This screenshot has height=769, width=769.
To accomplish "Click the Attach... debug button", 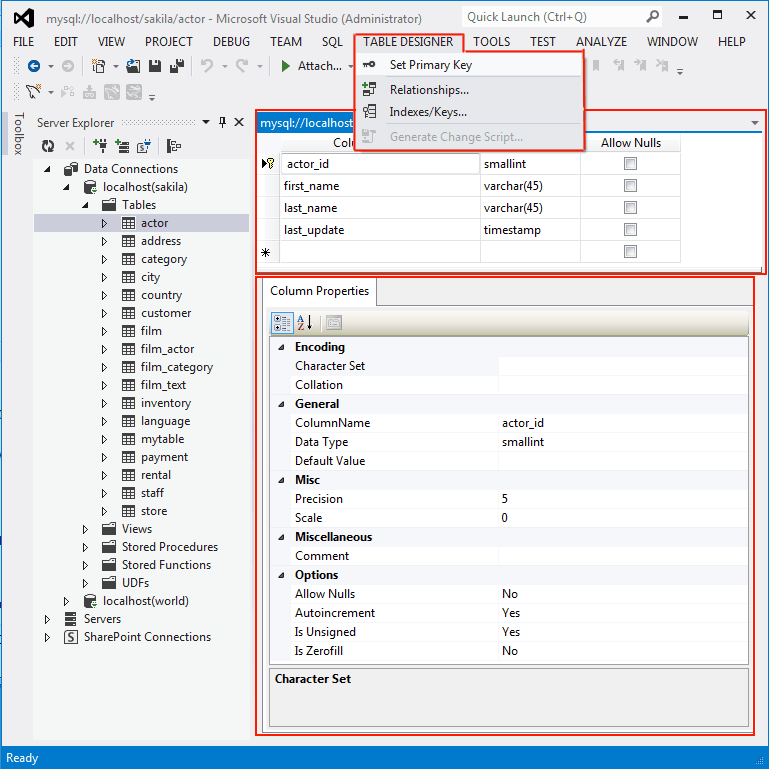I will (x=312, y=66).
